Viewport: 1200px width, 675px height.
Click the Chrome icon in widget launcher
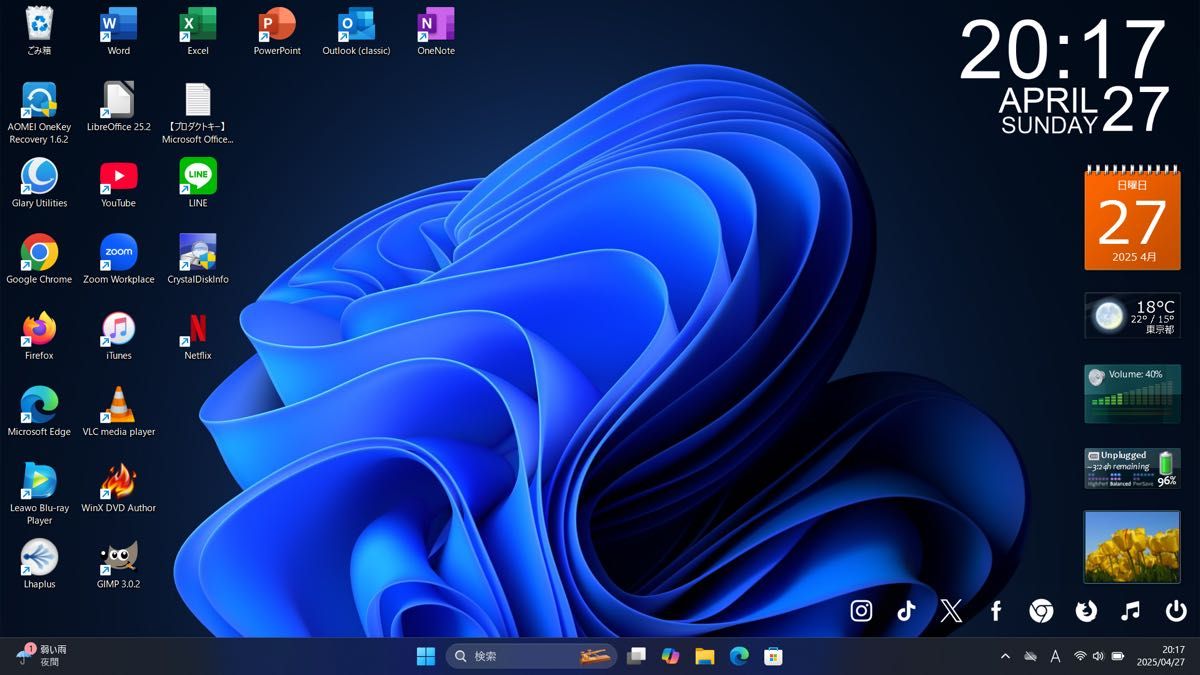point(1041,611)
